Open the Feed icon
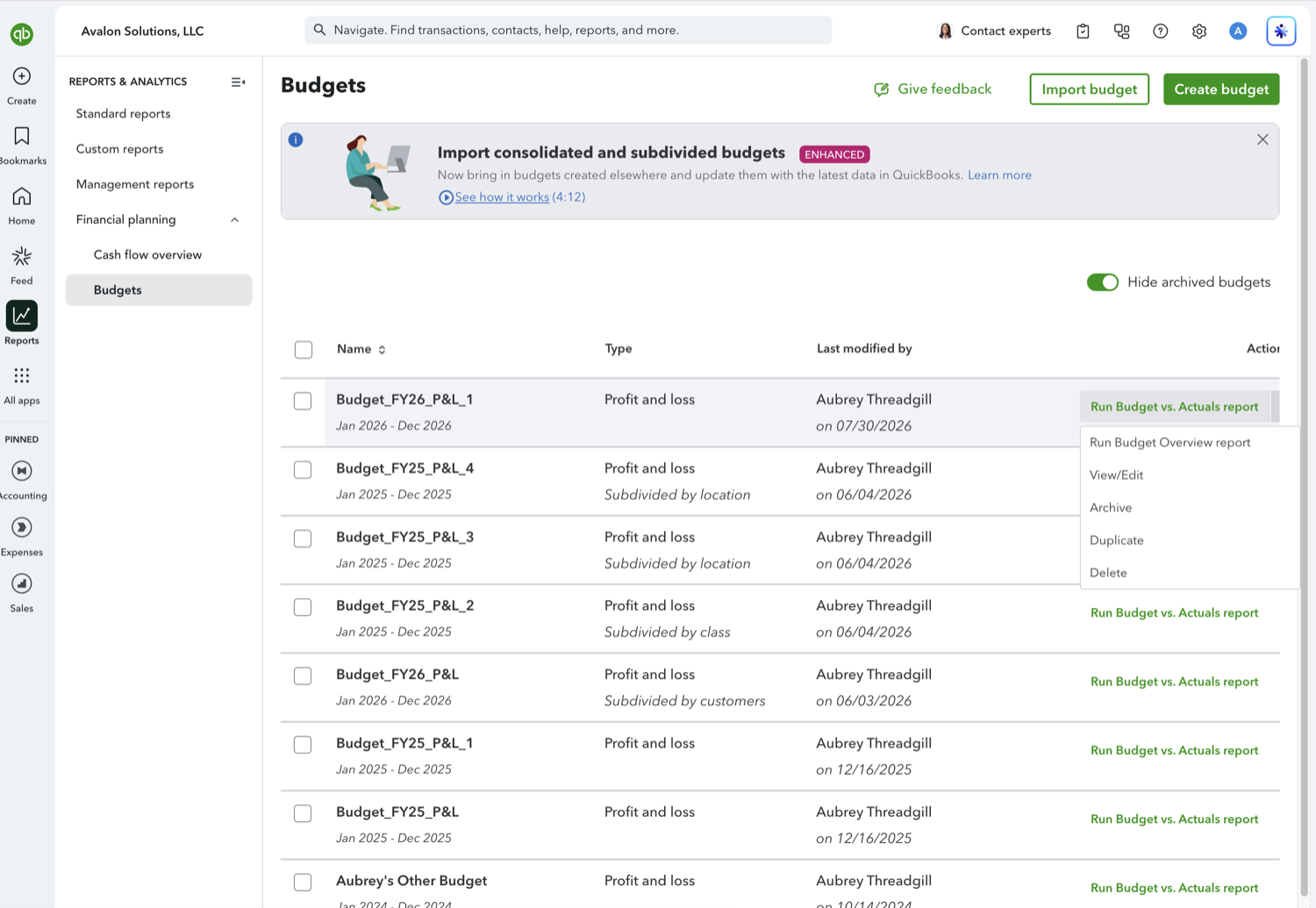Image resolution: width=1316 pixels, height=908 pixels. click(x=22, y=256)
